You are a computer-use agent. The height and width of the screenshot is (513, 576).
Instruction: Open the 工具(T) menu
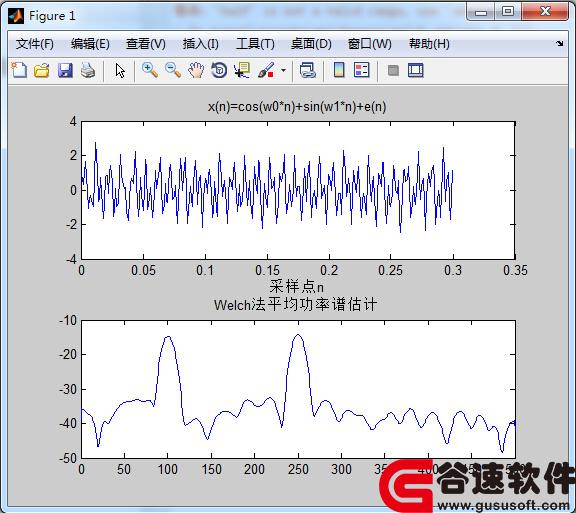255,44
